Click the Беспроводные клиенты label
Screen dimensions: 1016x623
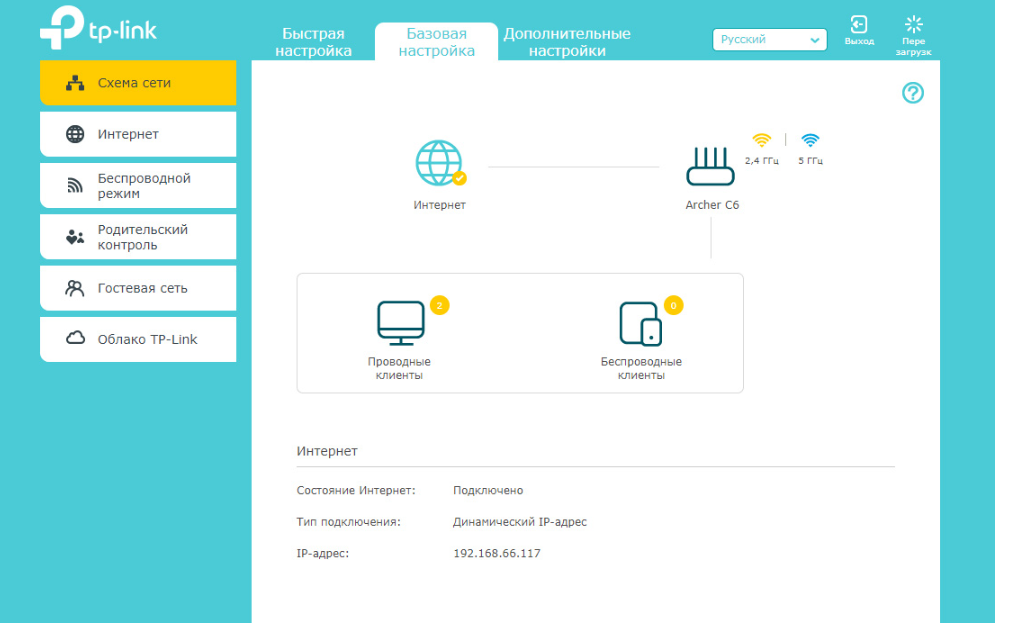click(641, 368)
